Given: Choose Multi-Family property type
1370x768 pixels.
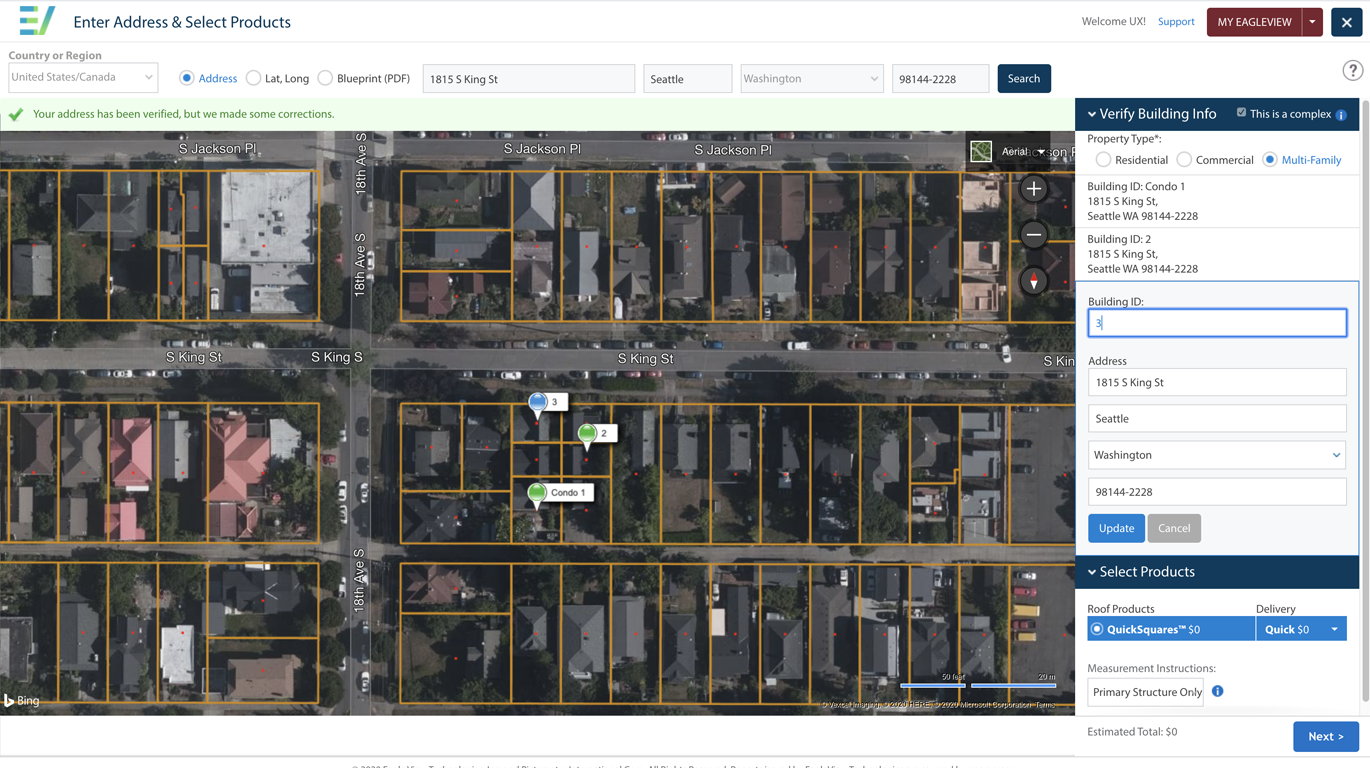Looking at the screenshot, I should pyautogui.click(x=1270, y=160).
